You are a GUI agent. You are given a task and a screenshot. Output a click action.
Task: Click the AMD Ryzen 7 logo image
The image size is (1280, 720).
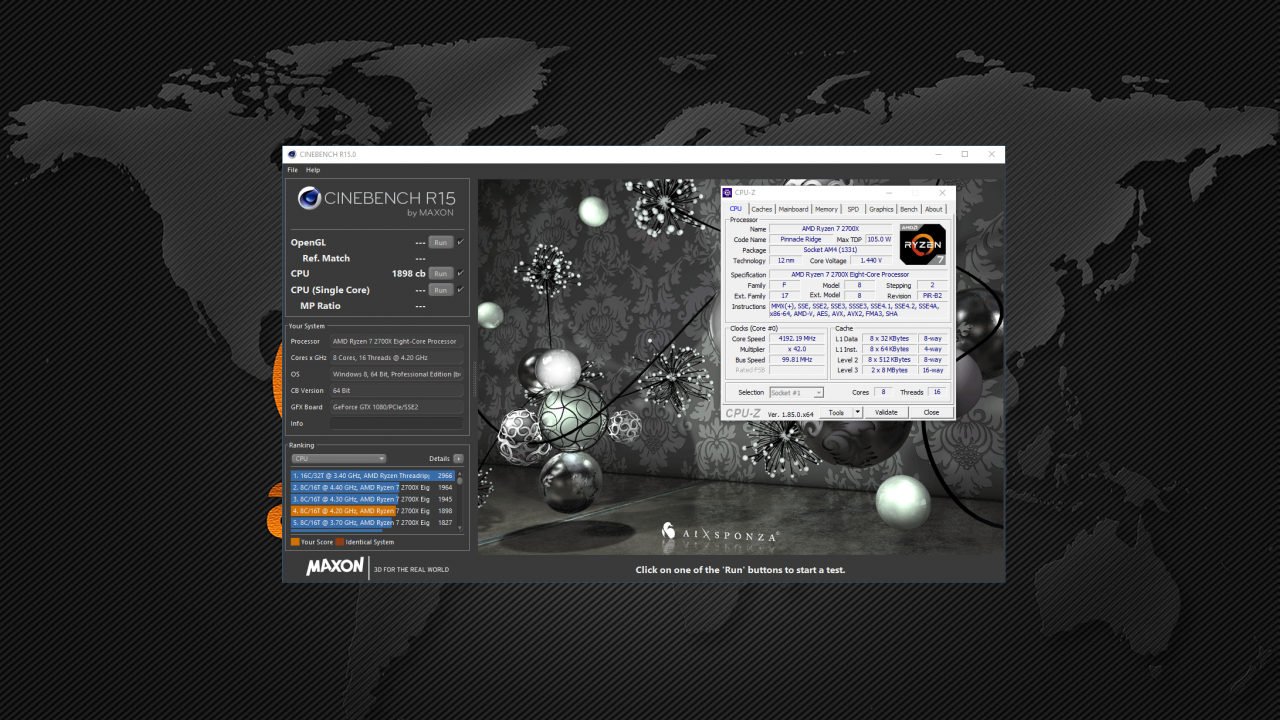(922, 245)
